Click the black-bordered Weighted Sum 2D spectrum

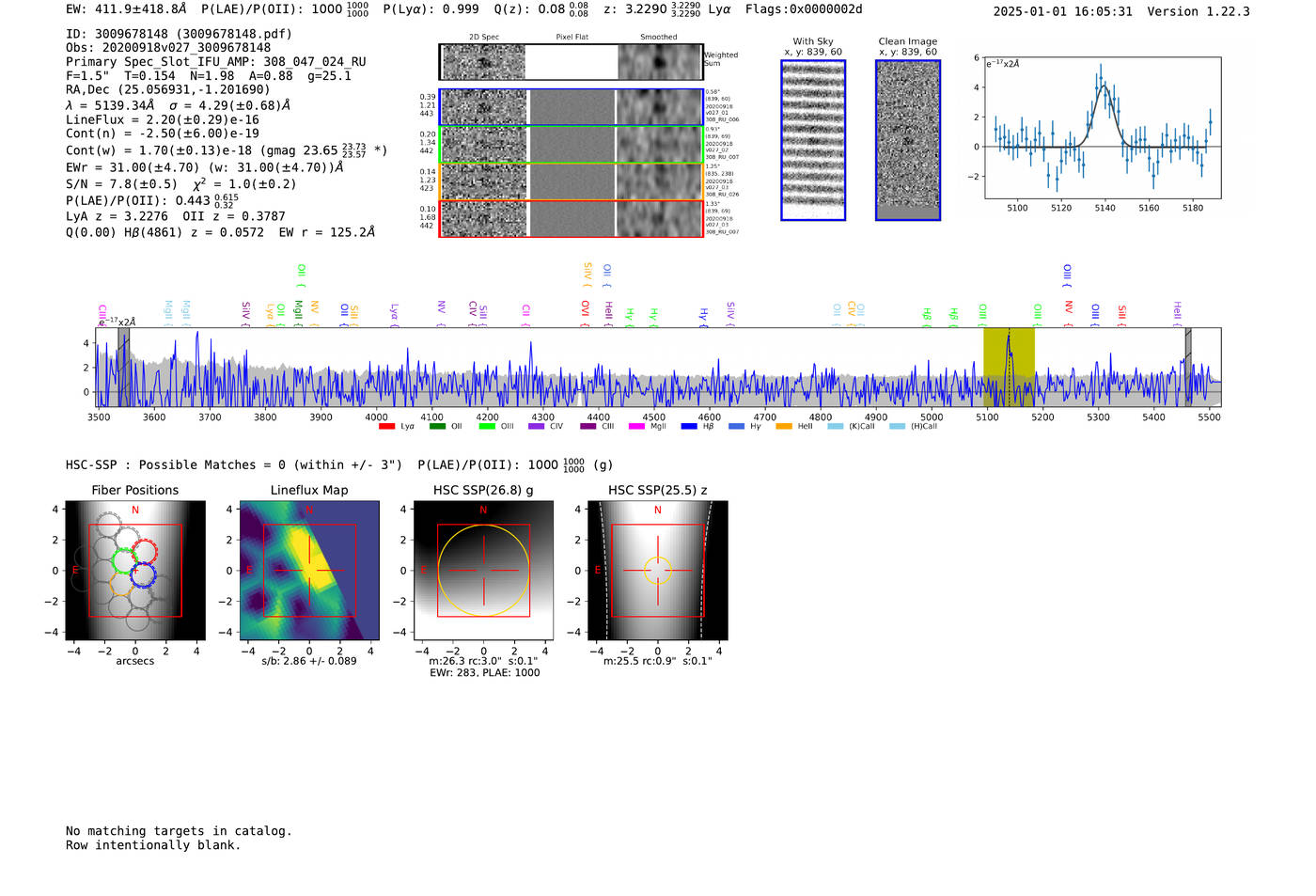click(572, 62)
